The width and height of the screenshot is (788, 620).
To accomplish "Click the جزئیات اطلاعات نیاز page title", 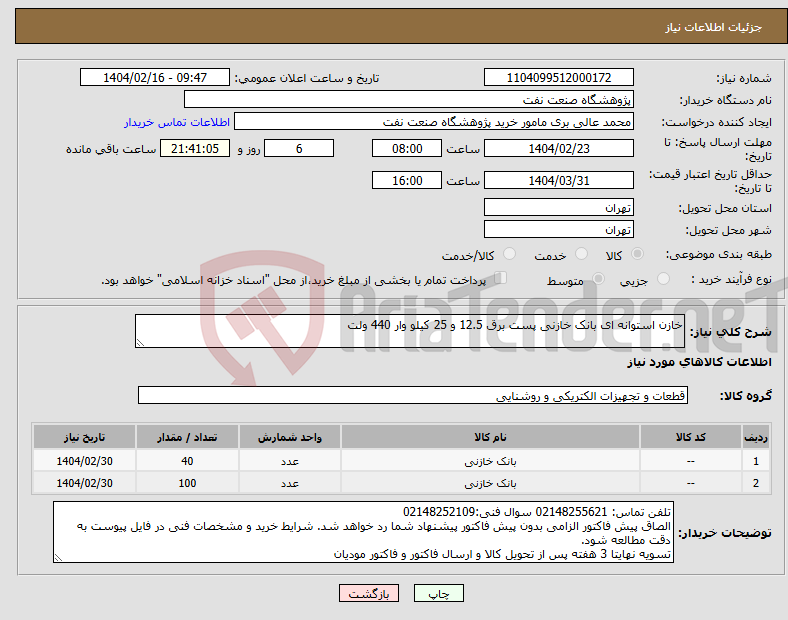I will 714,27.
